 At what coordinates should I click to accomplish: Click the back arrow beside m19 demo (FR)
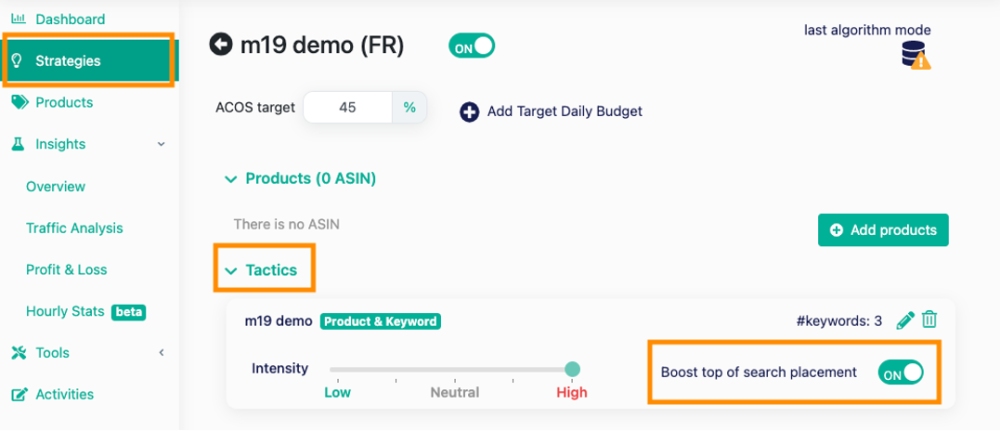220,45
